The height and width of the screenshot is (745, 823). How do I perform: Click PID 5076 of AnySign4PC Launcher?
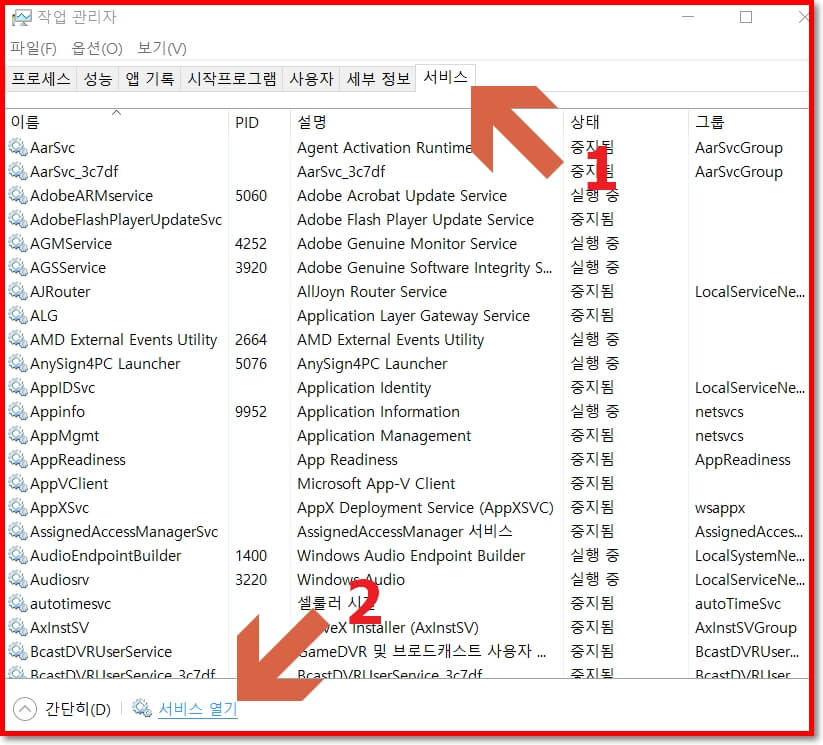pos(251,363)
